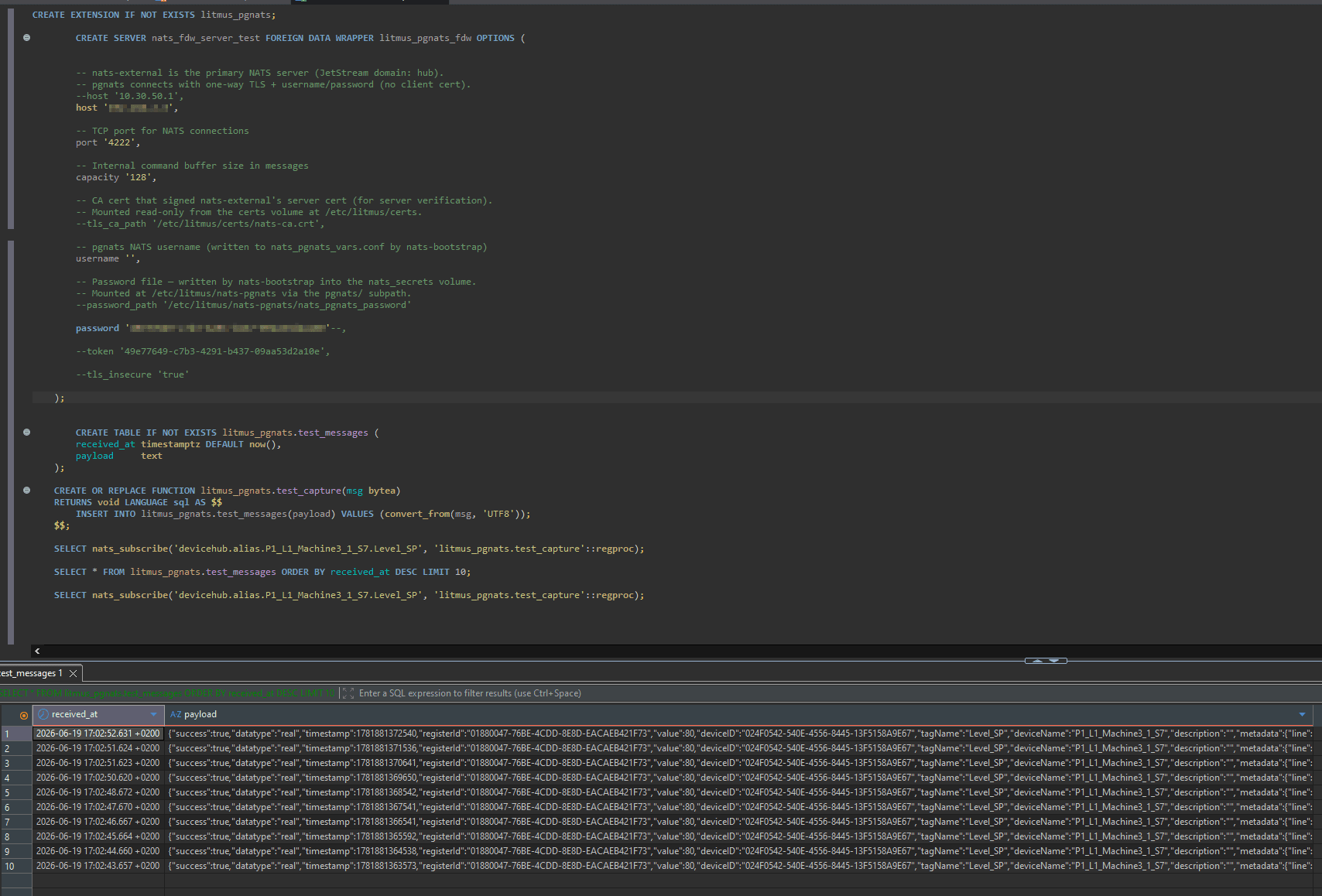The image size is (1322, 896).
Task: Click the port '4222' line
Action: pos(108,142)
